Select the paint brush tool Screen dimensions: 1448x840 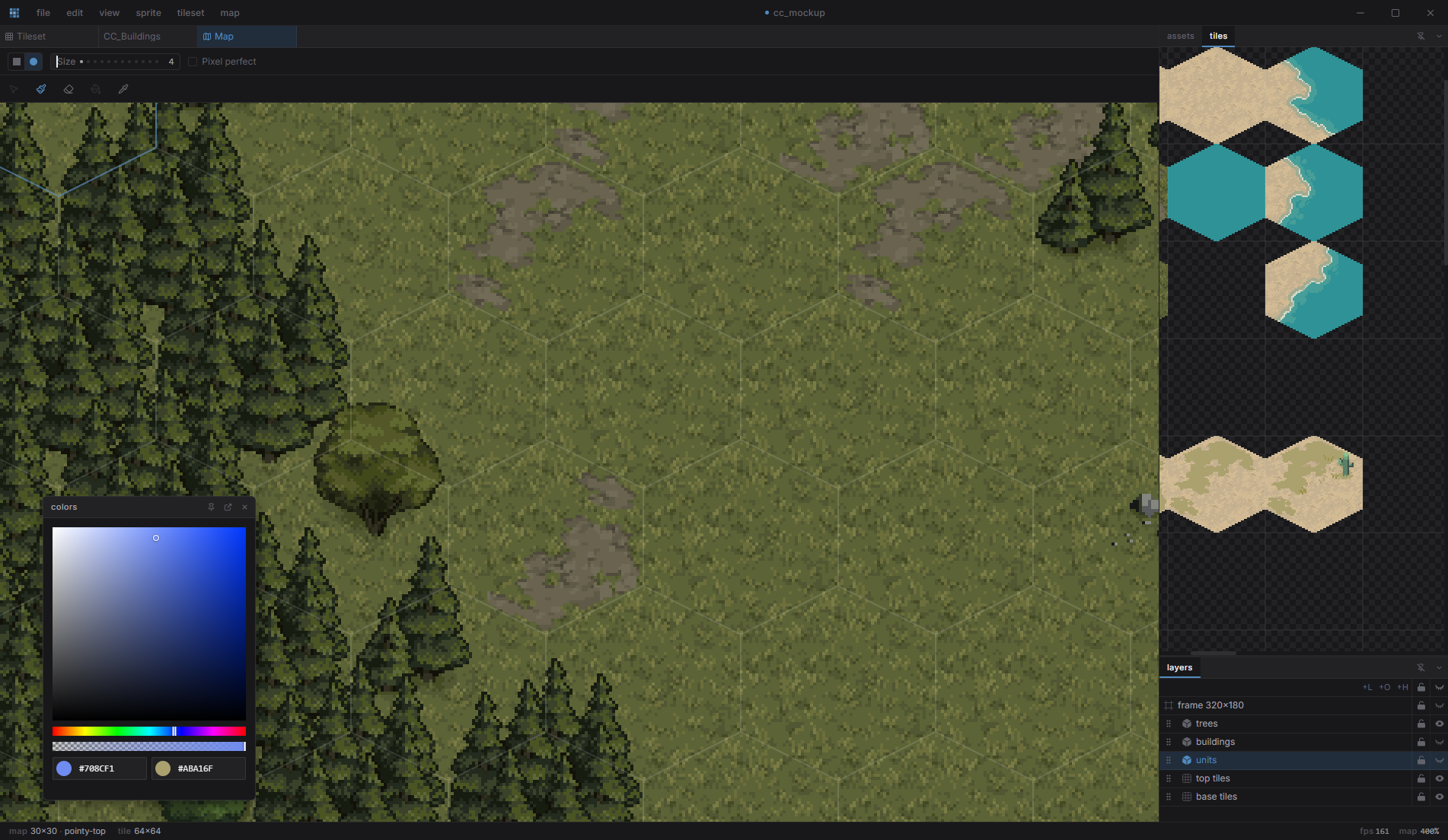pos(41,89)
